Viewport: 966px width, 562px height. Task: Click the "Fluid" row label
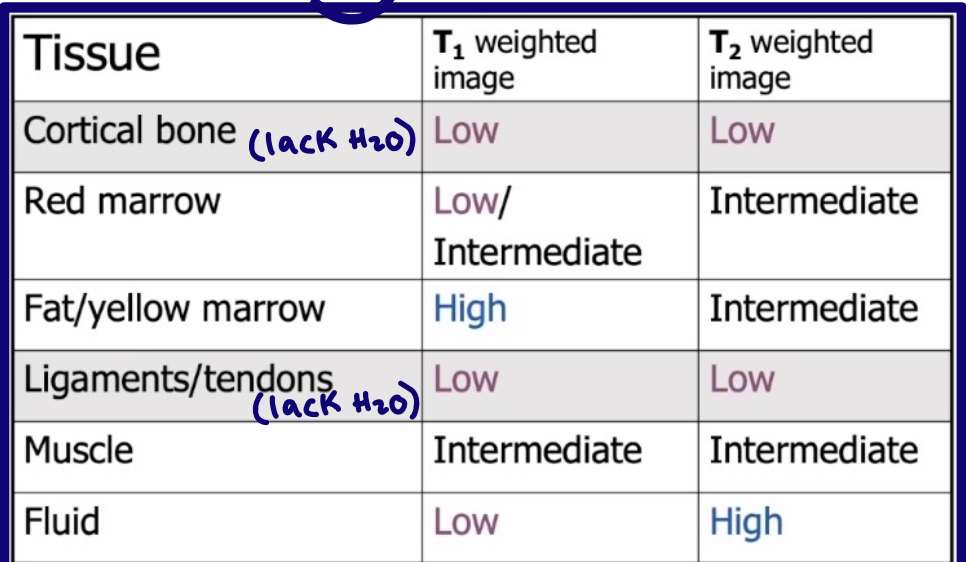[x=62, y=521]
